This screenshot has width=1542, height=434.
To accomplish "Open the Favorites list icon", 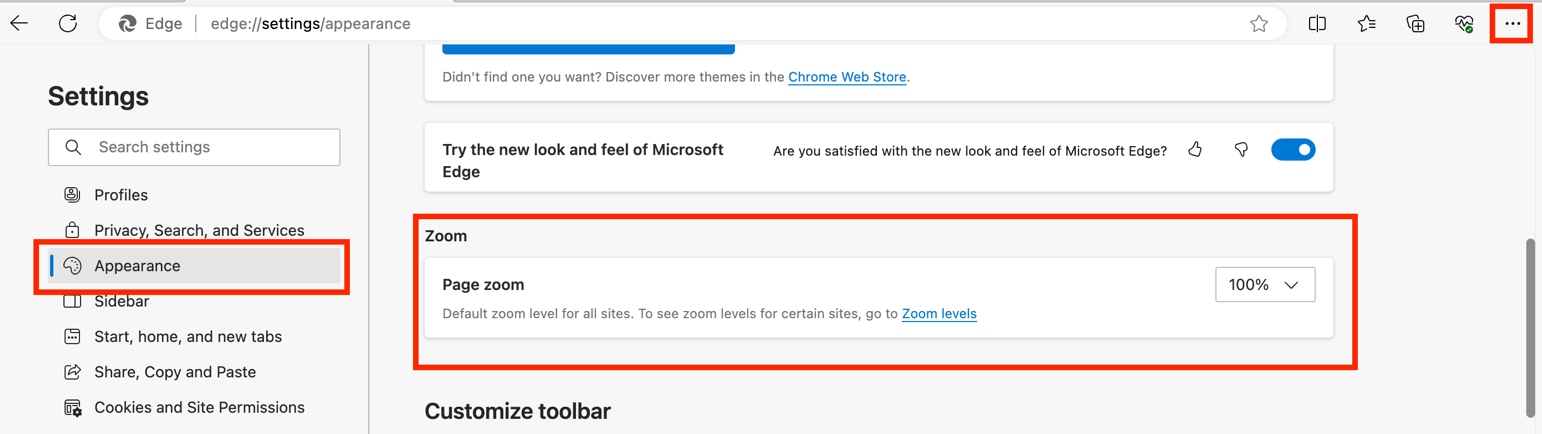I will click(x=1366, y=24).
